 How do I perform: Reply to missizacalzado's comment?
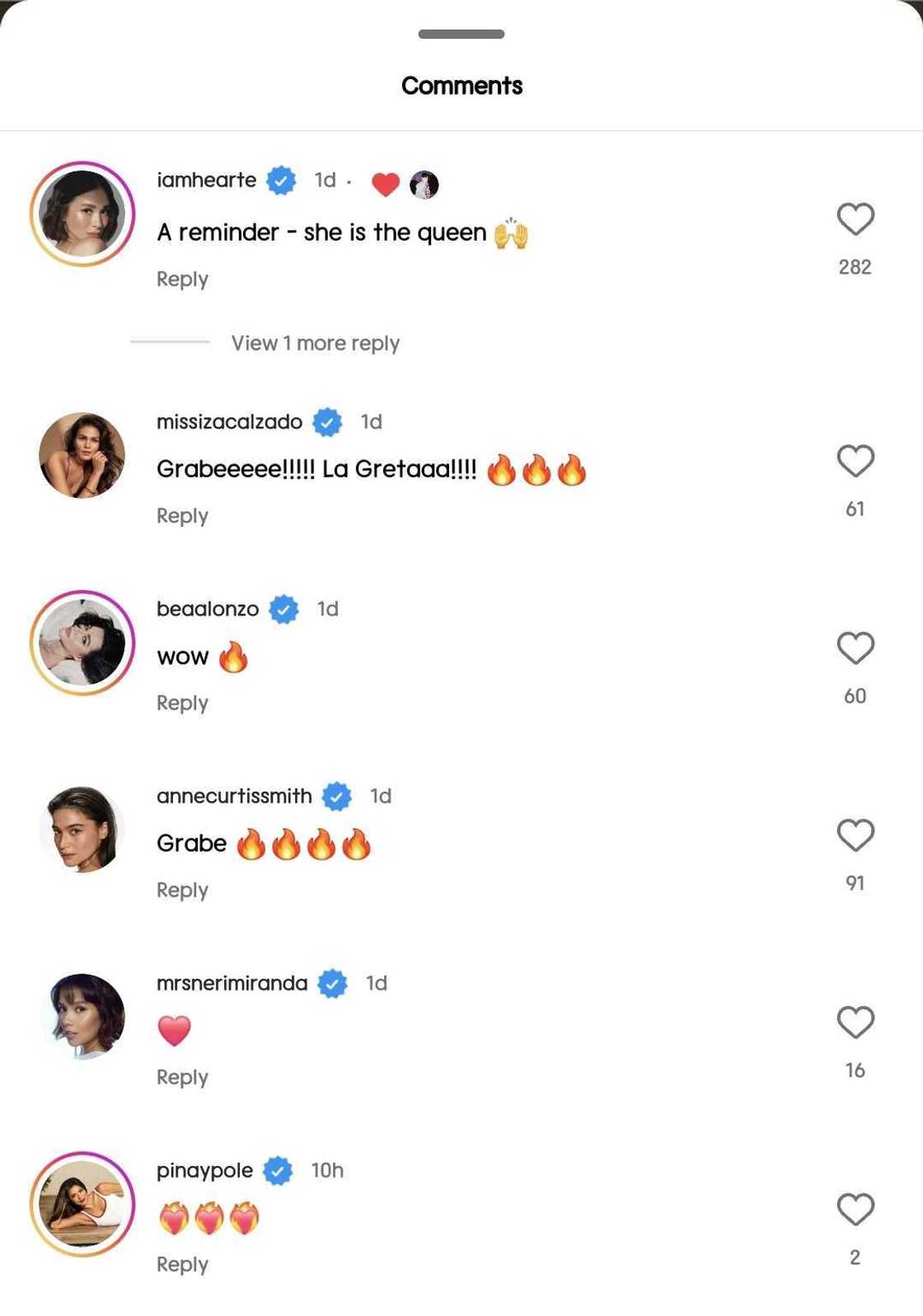coord(182,516)
